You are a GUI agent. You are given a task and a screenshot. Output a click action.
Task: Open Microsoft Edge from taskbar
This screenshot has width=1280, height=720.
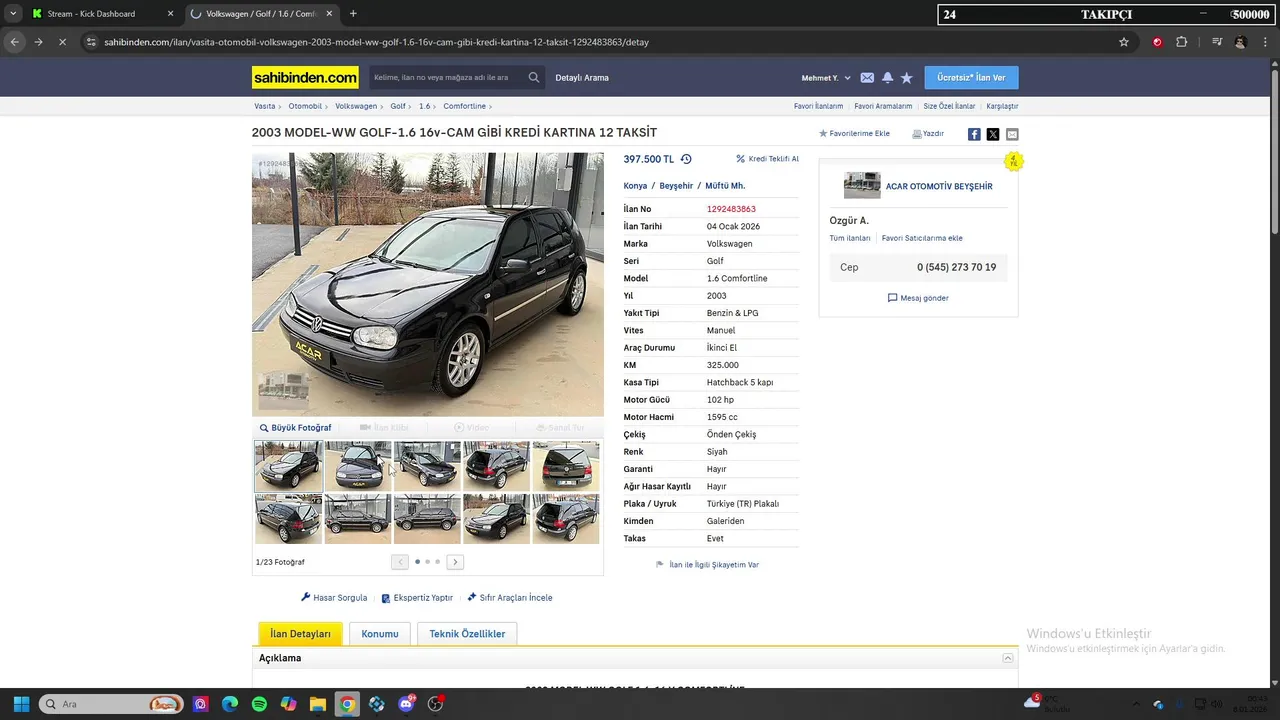(x=230, y=704)
